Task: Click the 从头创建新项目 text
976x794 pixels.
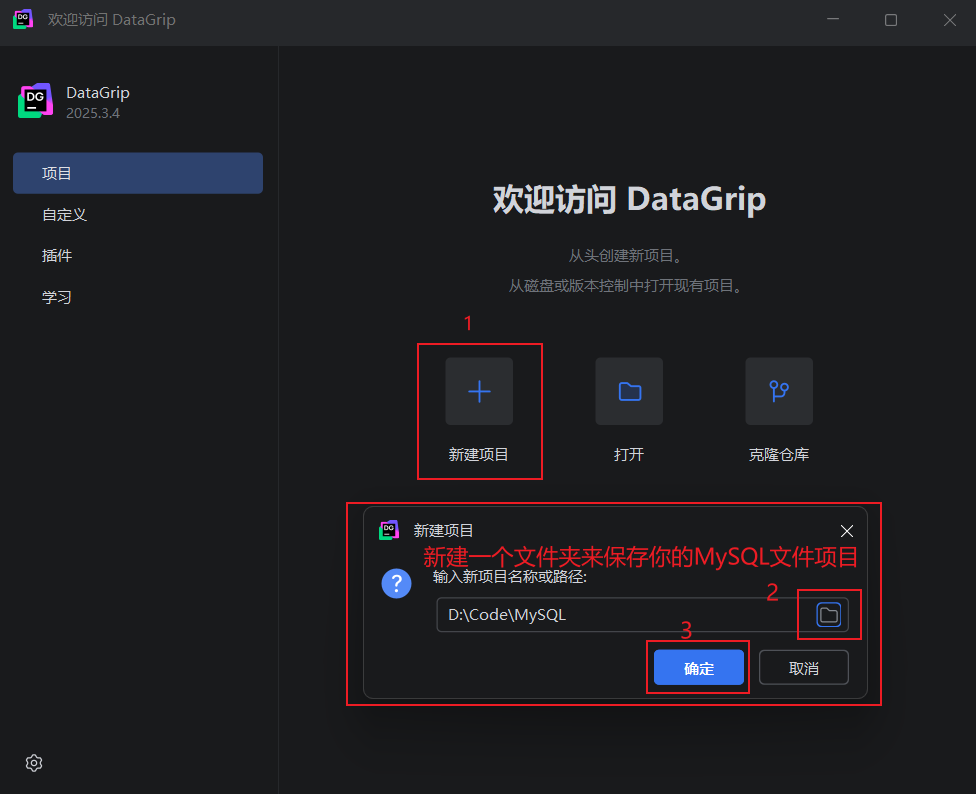Action: [x=624, y=256]
